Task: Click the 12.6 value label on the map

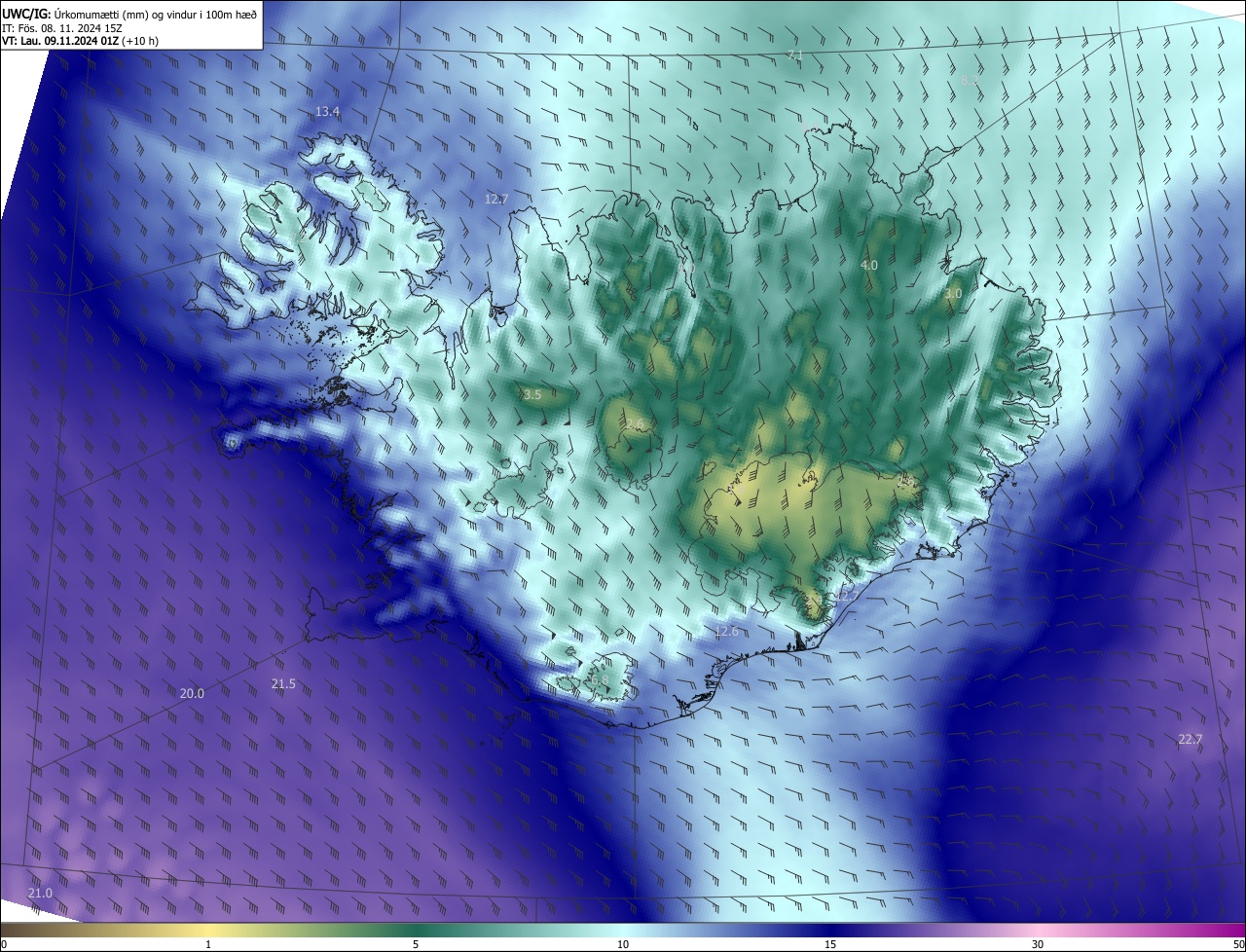Action: 726,632
